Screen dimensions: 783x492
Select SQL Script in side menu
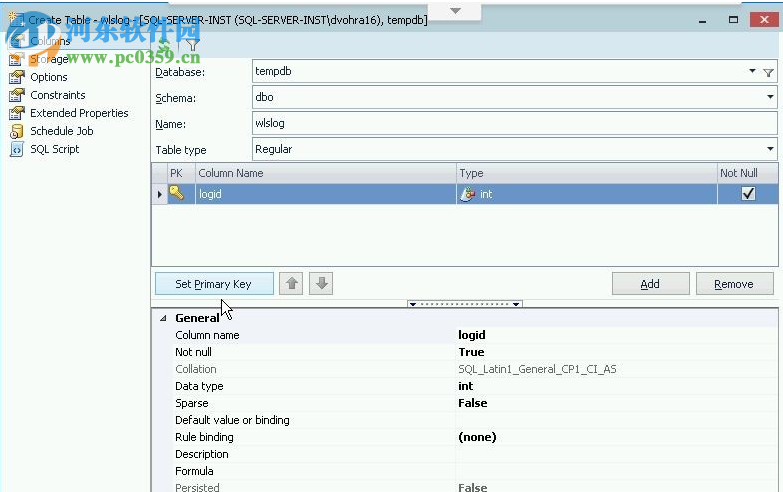tap(55, 149)
